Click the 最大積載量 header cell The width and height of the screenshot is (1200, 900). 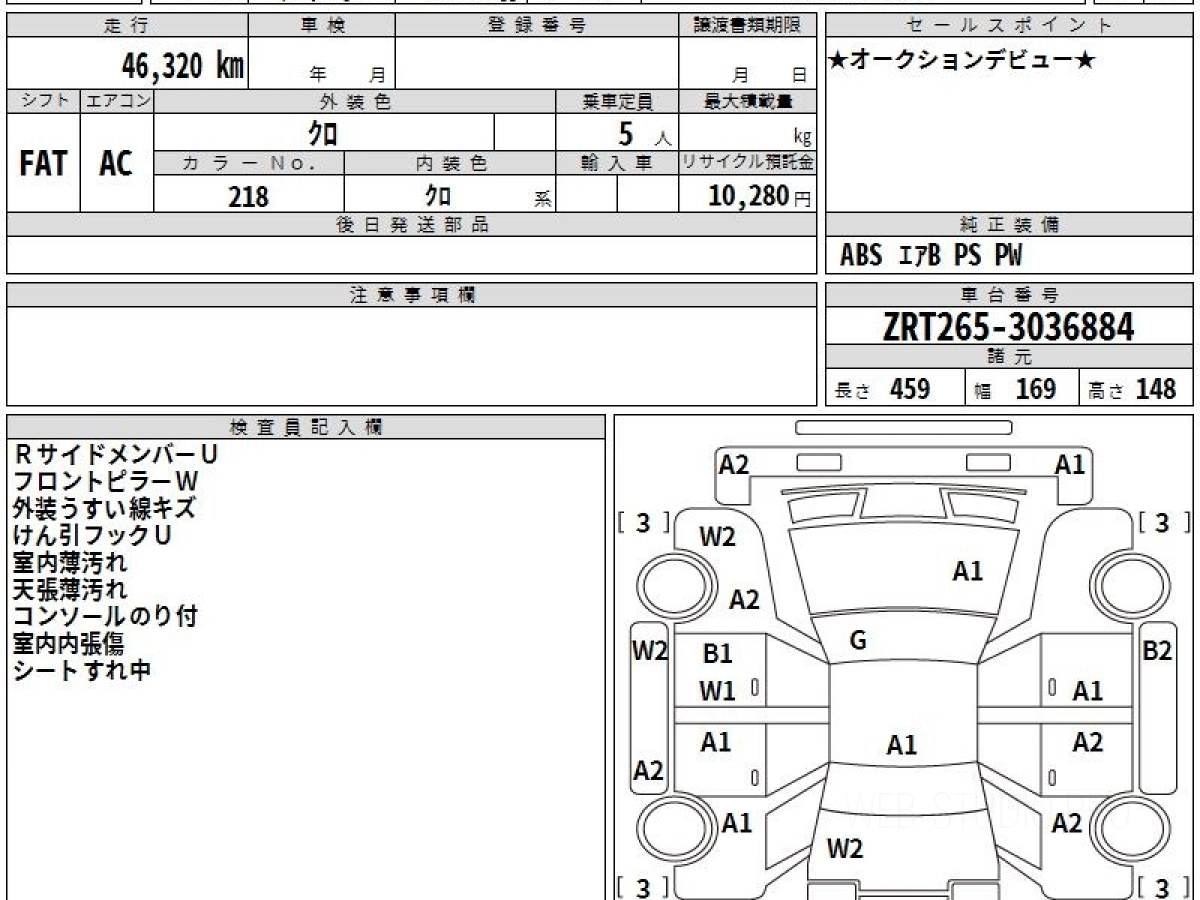tap(747, 102)
